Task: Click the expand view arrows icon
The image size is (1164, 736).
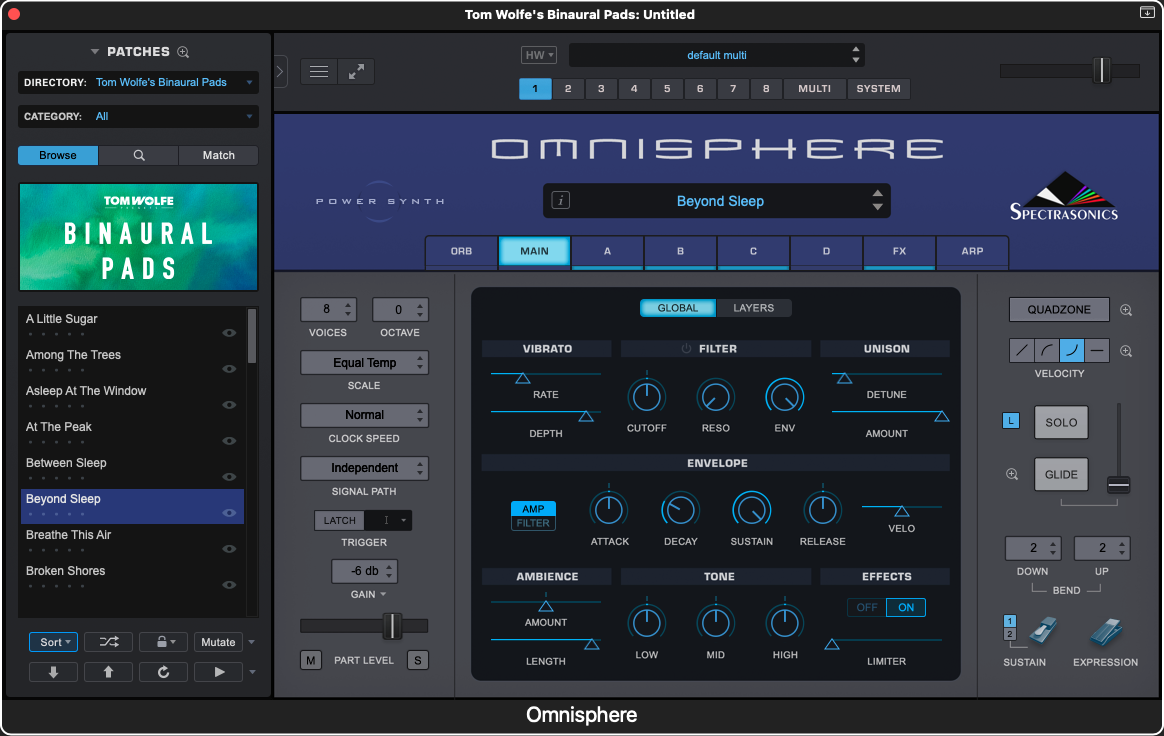Action: [356, 71]
